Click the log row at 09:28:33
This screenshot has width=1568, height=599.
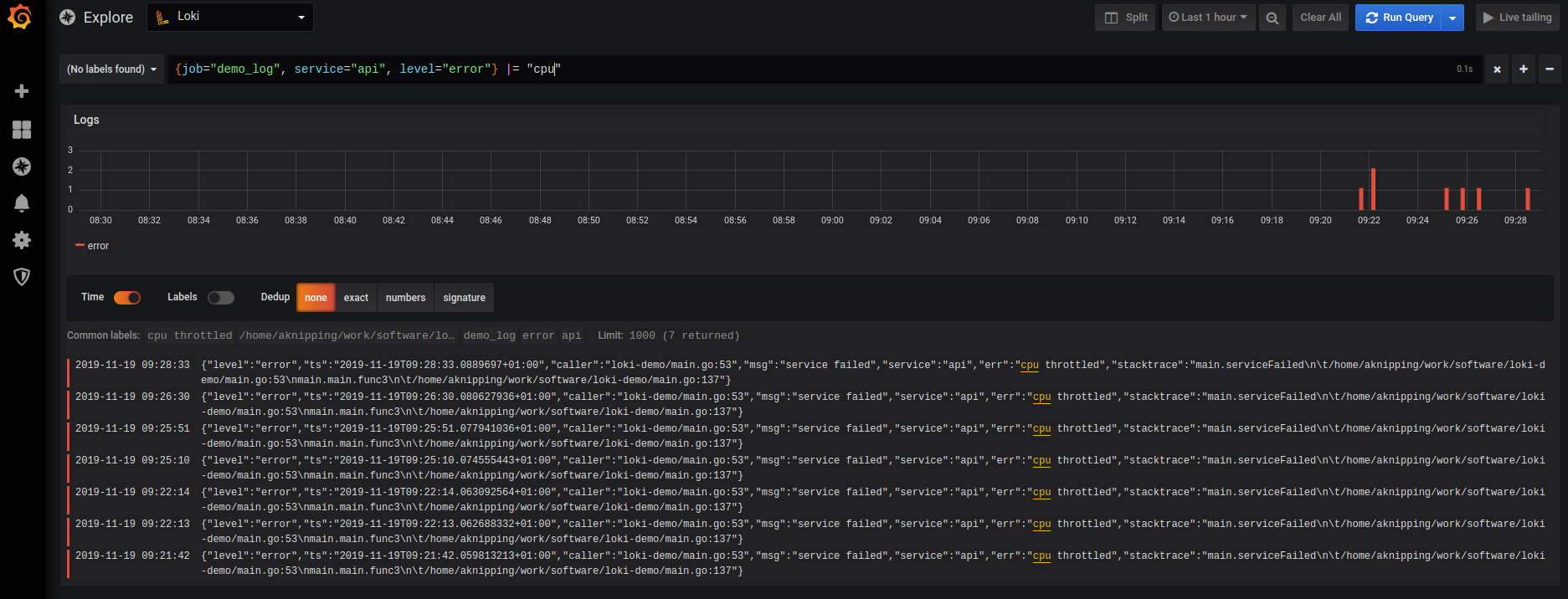(808, 372)
